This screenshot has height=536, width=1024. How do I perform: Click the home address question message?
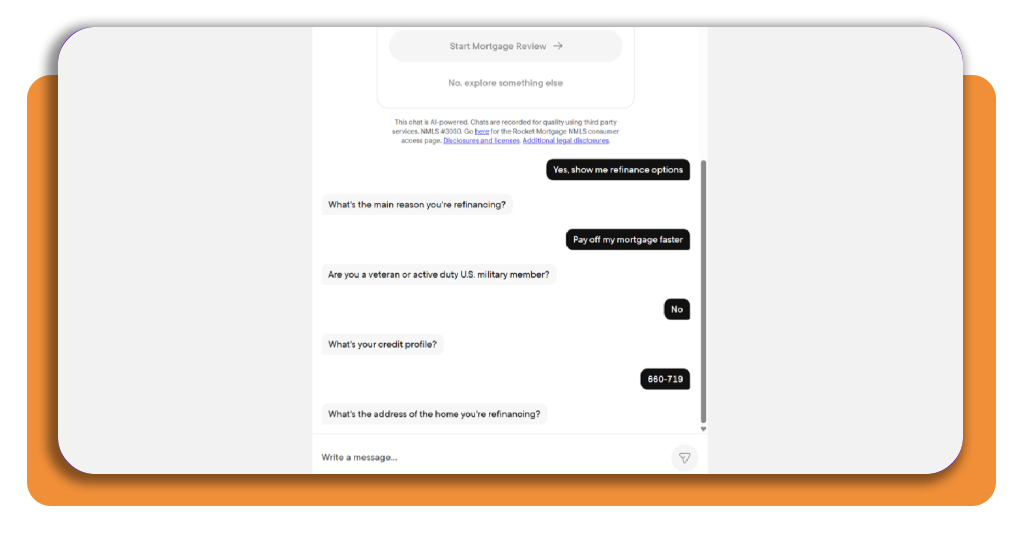434,414
